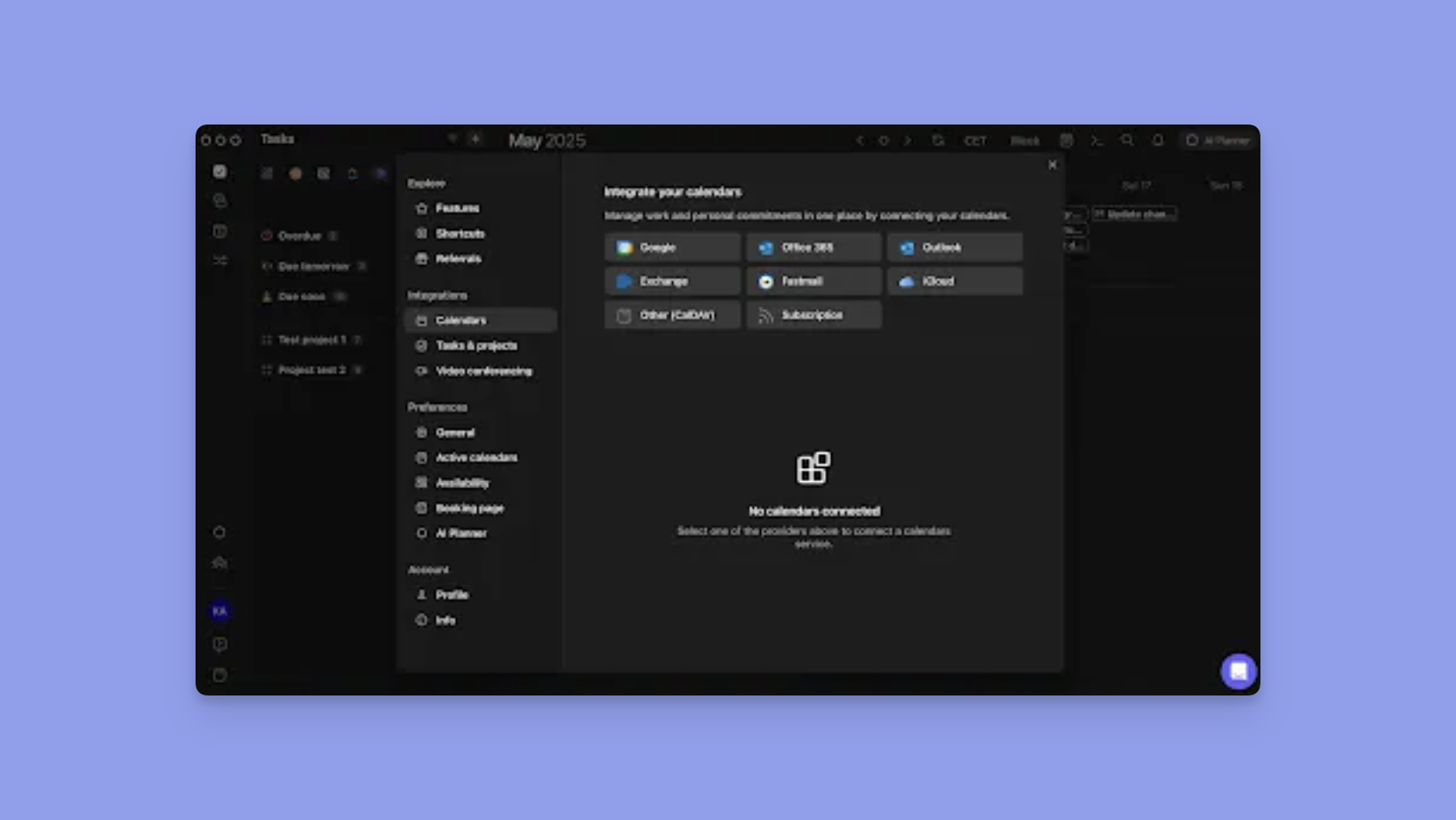Open the notifications bell icon
The width and height of the screenshot is (1456, 820).
(x=1158, y=140)
